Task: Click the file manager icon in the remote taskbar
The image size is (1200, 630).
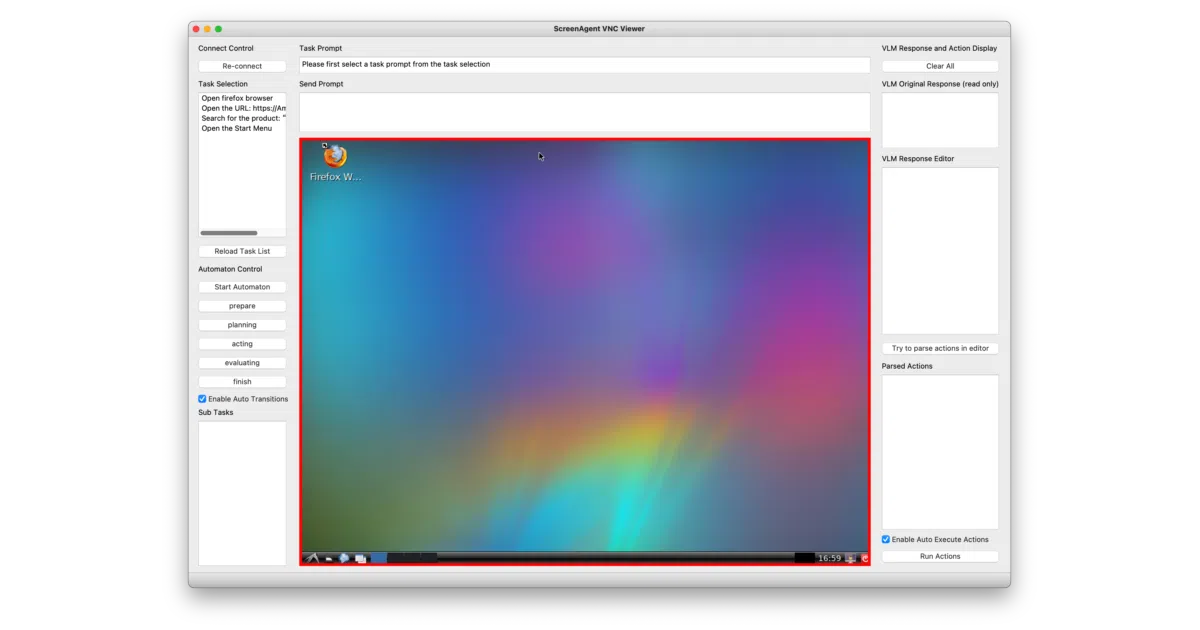Action: tap(328, 559)
